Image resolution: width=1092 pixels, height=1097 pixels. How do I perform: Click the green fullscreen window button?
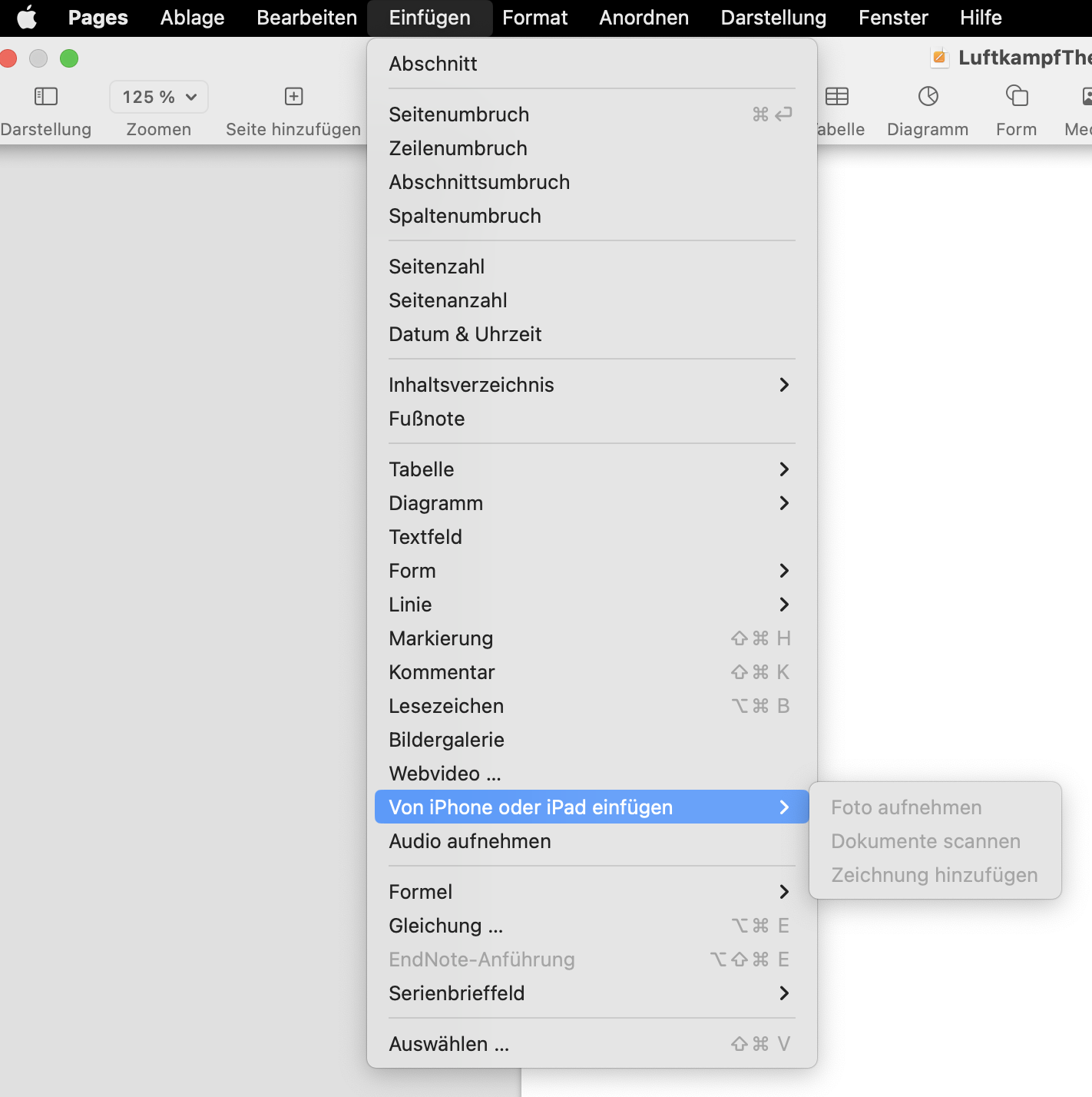click(x=69, y=58)
